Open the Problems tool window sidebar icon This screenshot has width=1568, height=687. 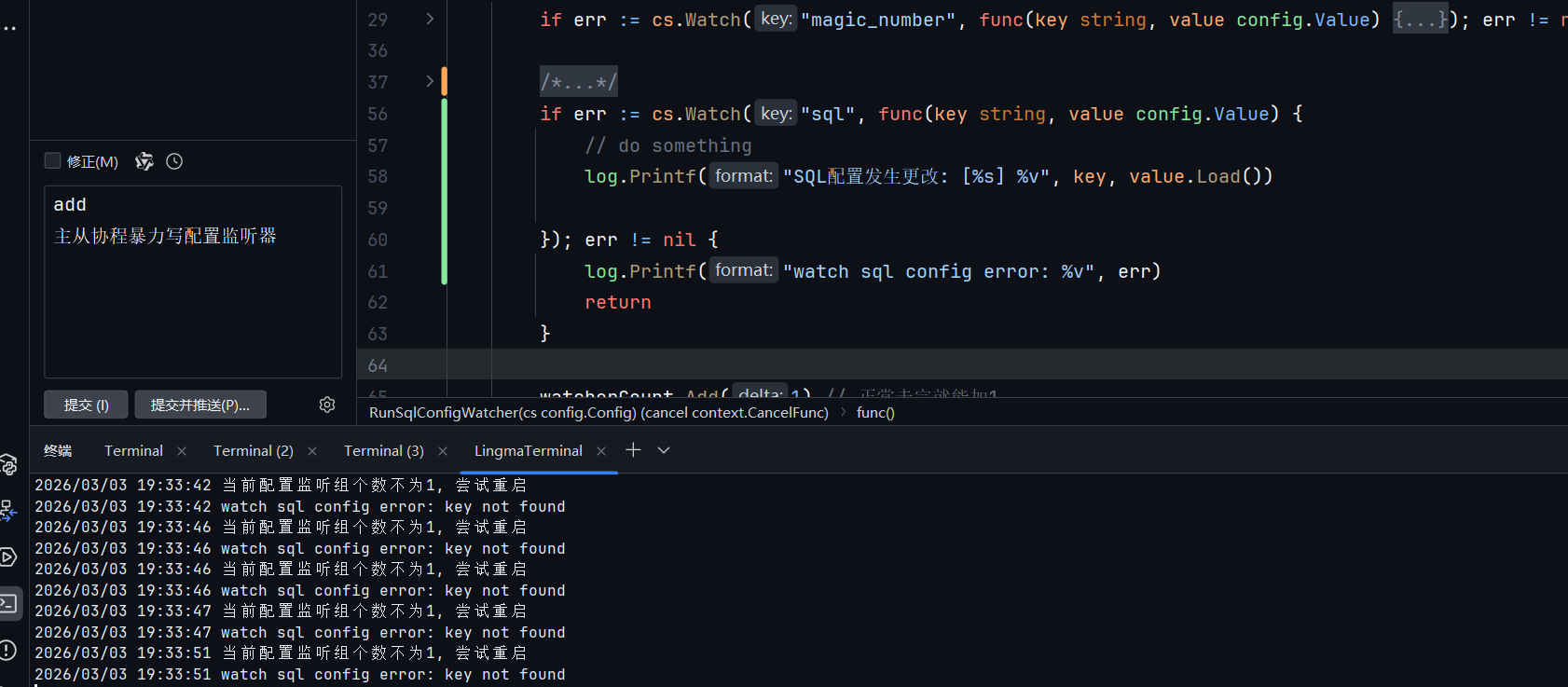(x=8, y=650)
